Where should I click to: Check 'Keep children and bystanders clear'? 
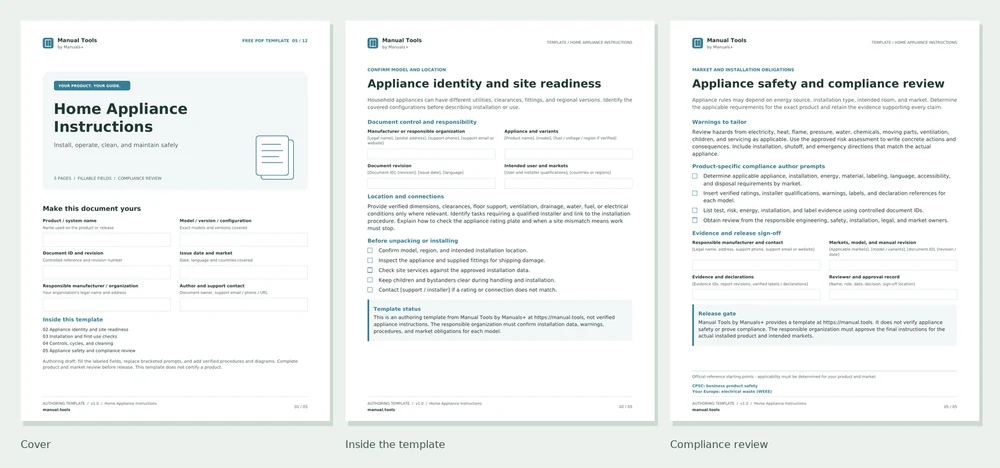point(370,280)
